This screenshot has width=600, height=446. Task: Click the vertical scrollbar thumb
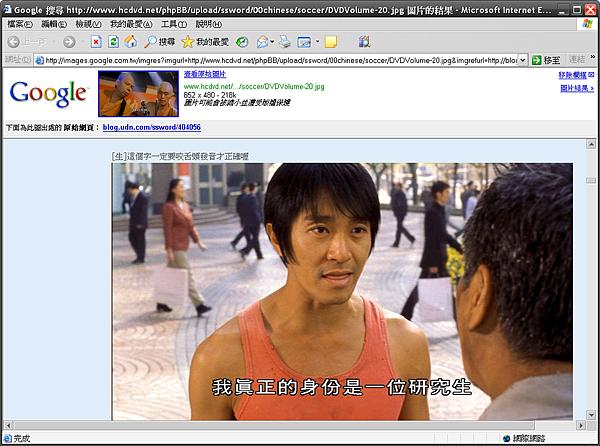[x=591, y=181]
